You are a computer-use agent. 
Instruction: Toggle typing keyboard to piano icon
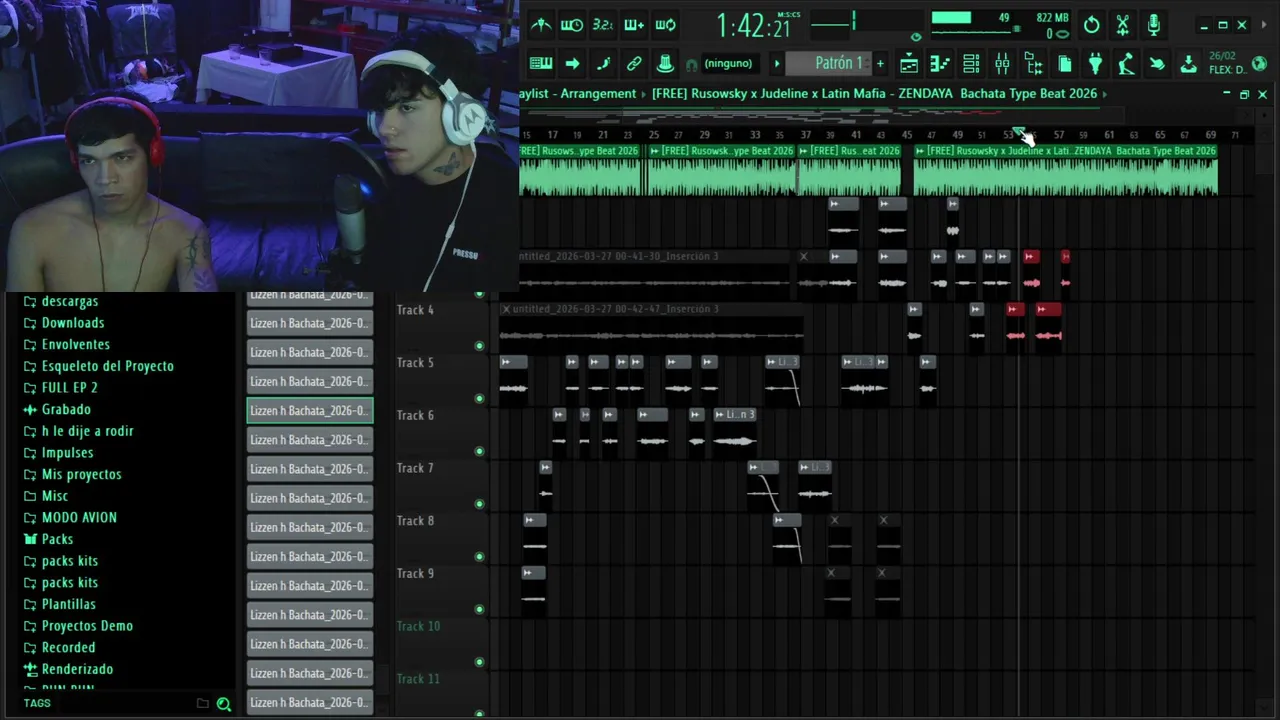coord(541,63)
